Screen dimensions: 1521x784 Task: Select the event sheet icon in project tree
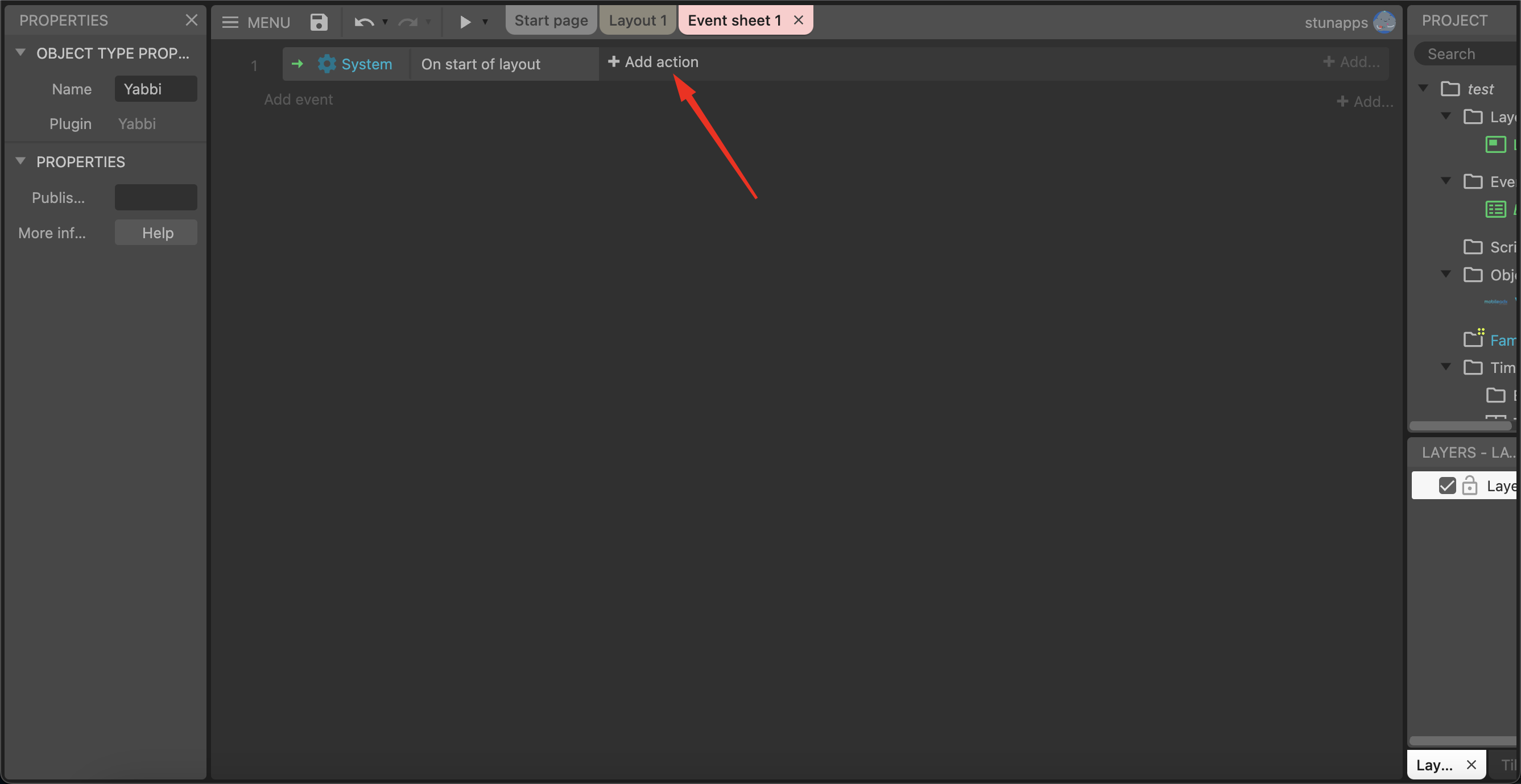click(x=1495, y=209)
